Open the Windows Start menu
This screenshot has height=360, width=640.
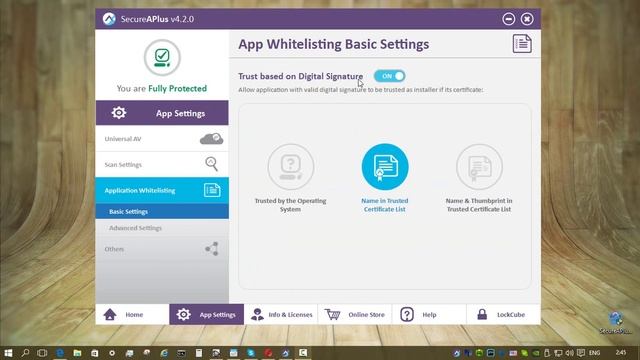pos(8,353)
